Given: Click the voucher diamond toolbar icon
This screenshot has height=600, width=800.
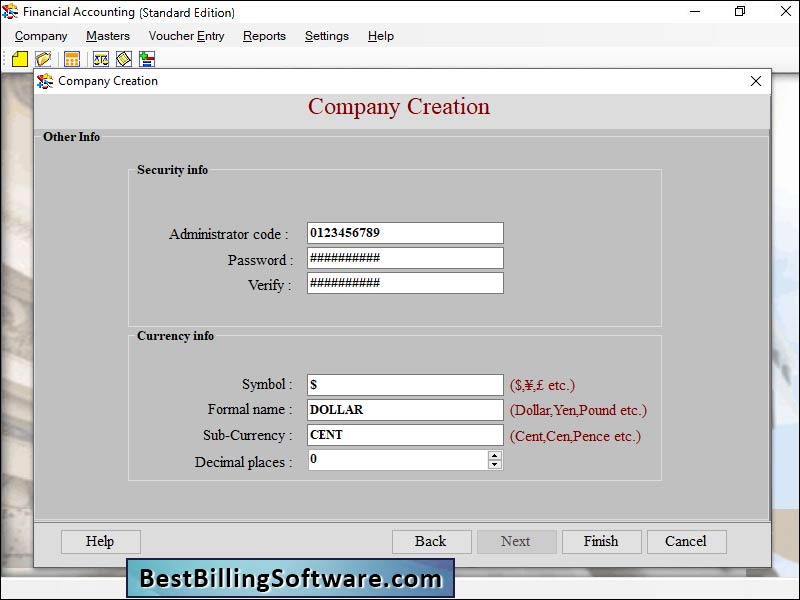Looking at the screenshot, I should [122, 59].
